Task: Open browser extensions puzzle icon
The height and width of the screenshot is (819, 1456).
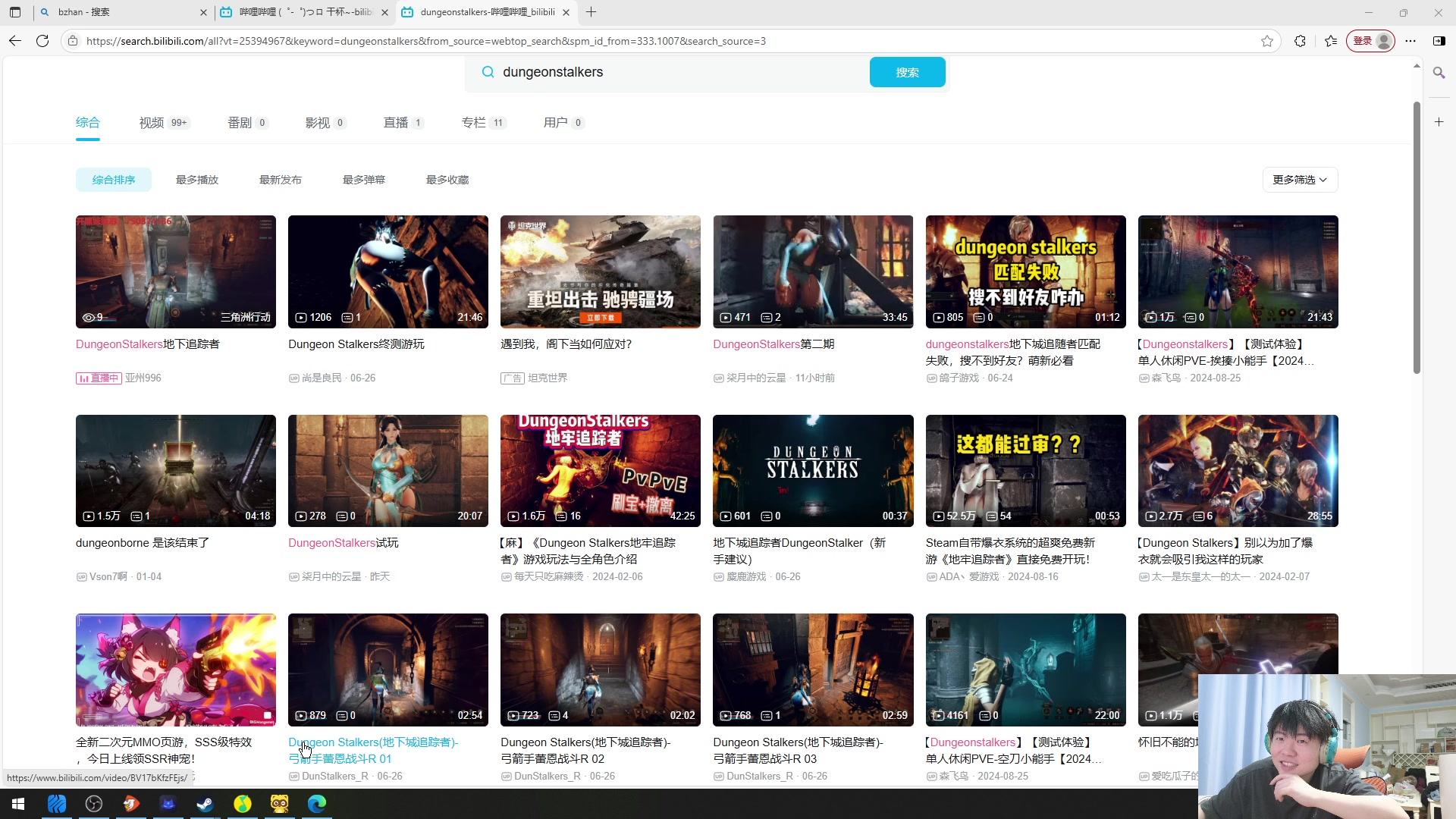Action: coord(1300,41)
